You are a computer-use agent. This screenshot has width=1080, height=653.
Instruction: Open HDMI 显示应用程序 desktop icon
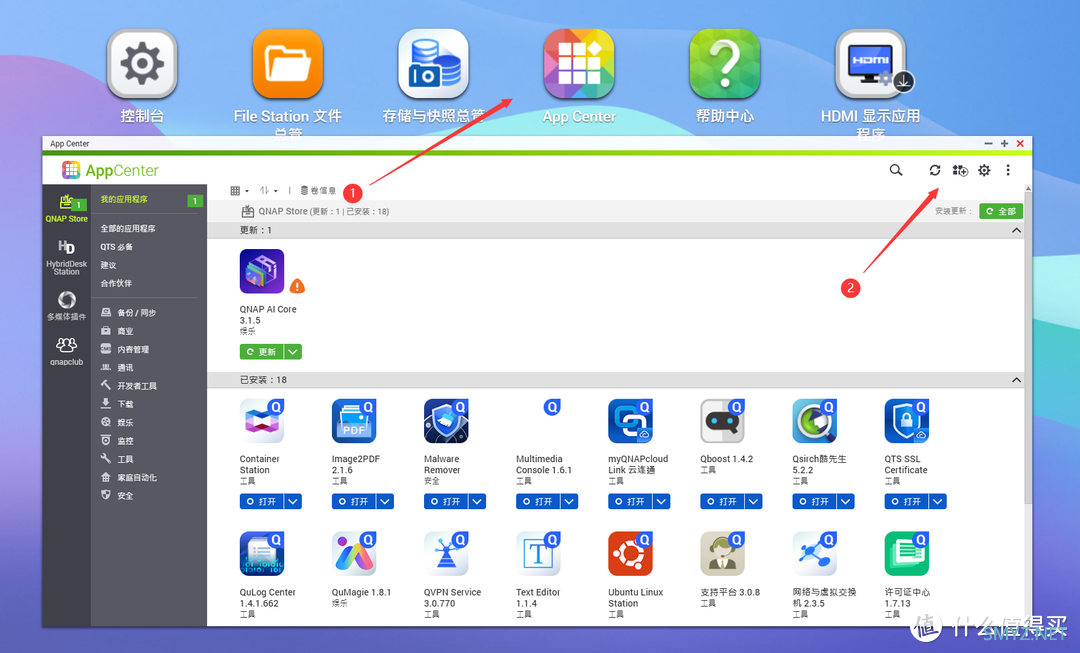click(x=871, y=64)
